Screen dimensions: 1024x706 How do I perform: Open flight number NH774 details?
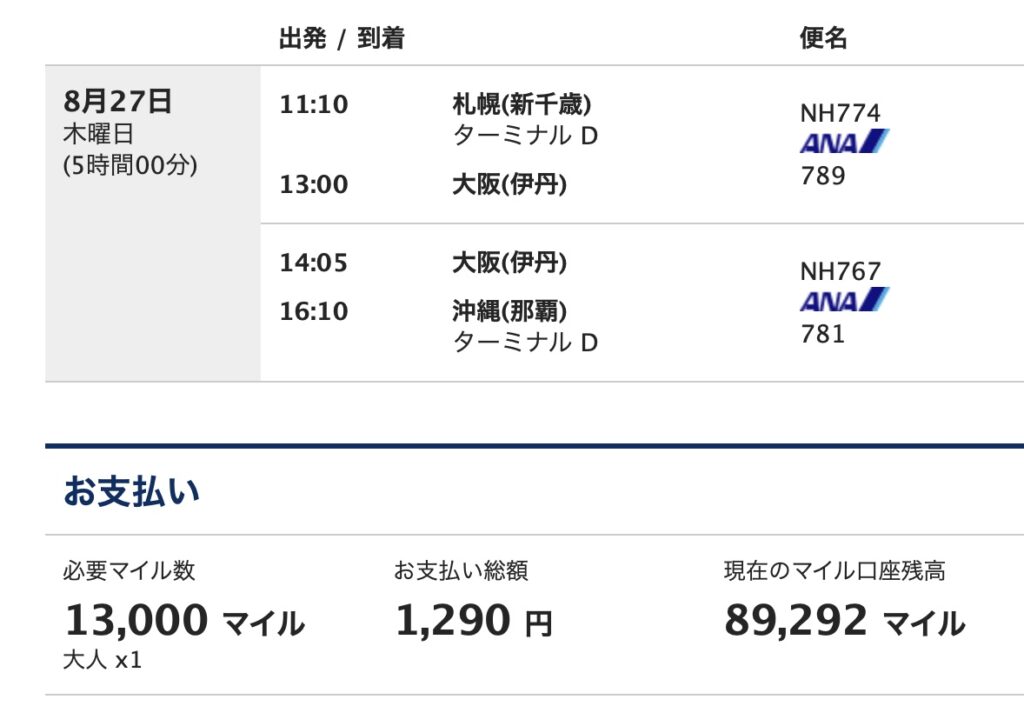click(840, 113)
